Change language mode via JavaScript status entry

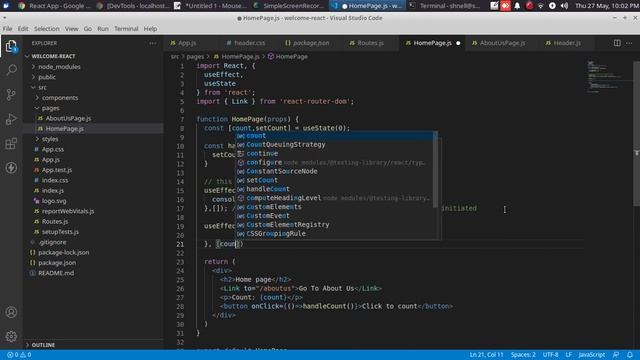[x=591, y=355]
